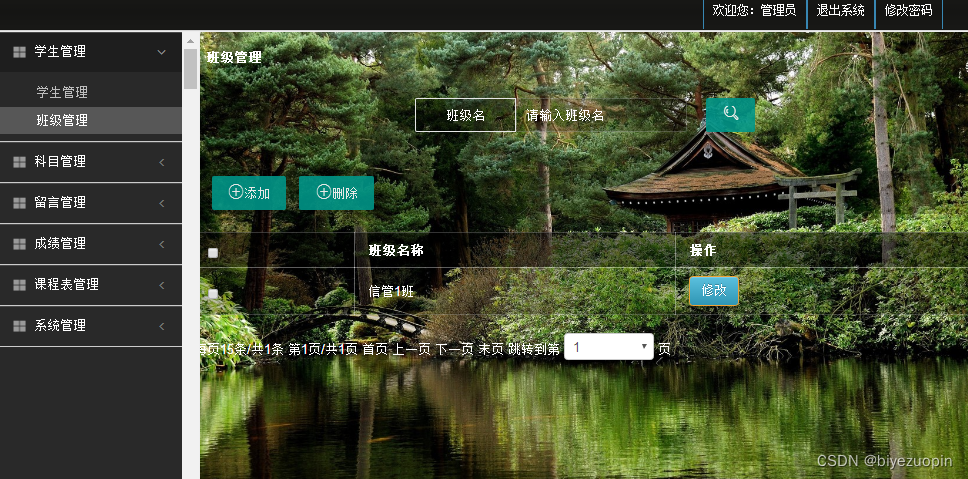Click the 班级管理 page heading
Image resolution: width=968 pixels, height=479 pixels.
pyautogui.click(x=234, y=58)
